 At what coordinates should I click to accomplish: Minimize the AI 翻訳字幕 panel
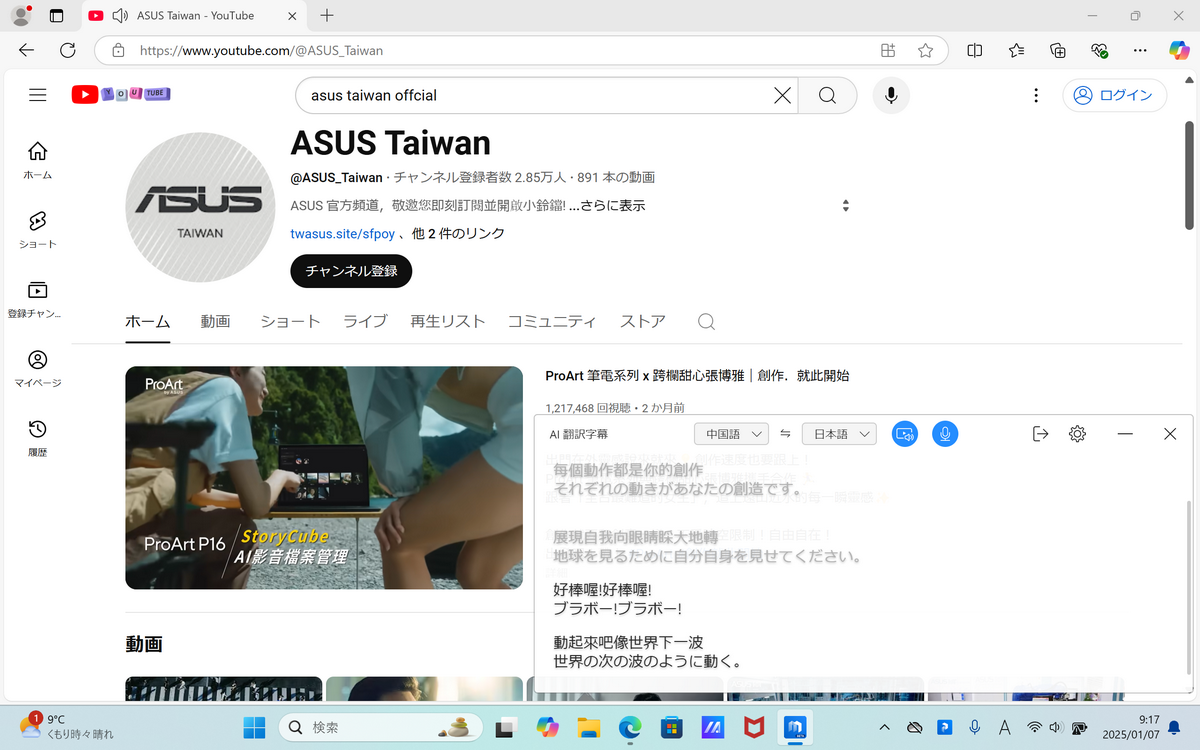click(1125, 434)
